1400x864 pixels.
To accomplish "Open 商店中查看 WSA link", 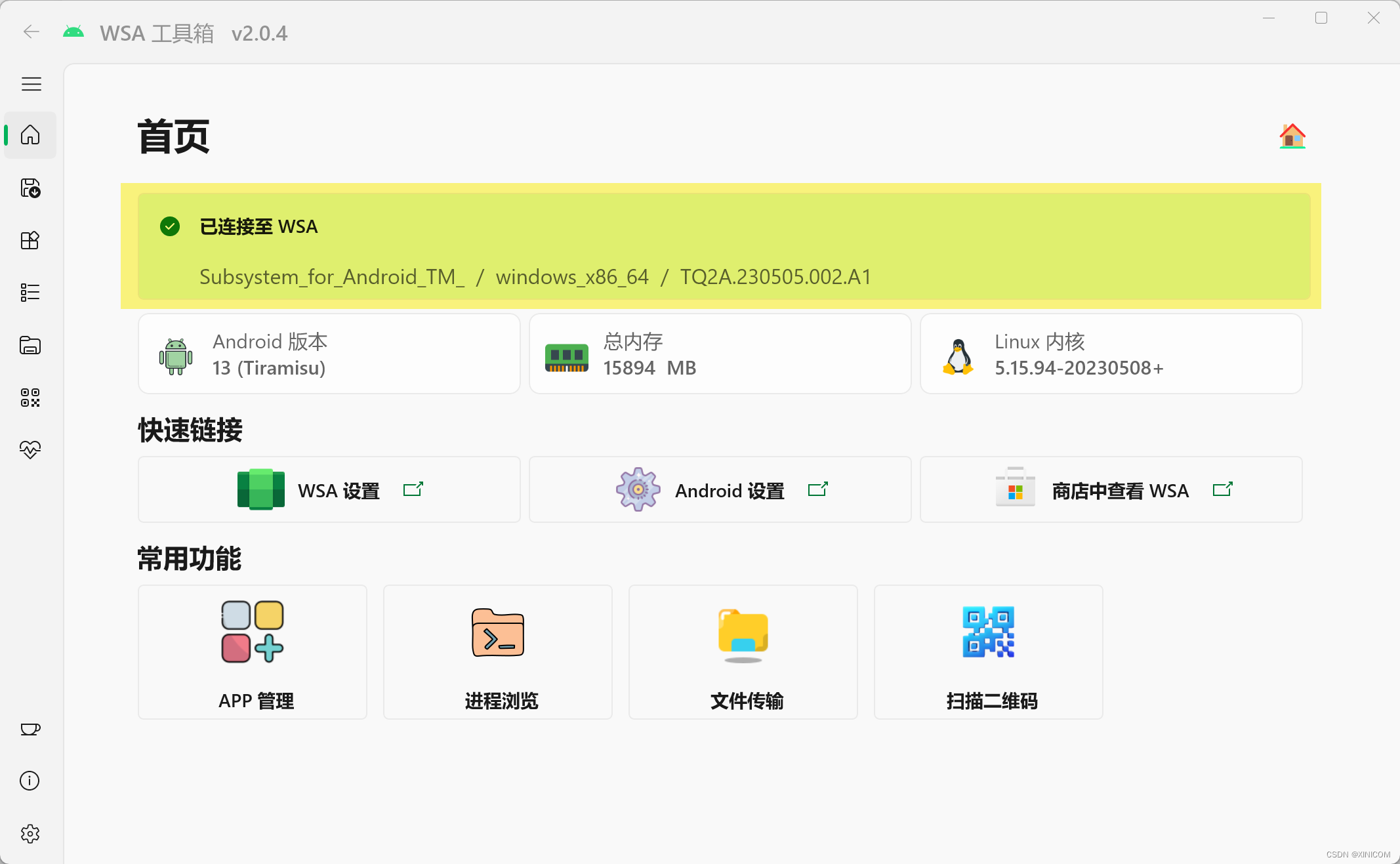I will click(x=1111, y=490).
